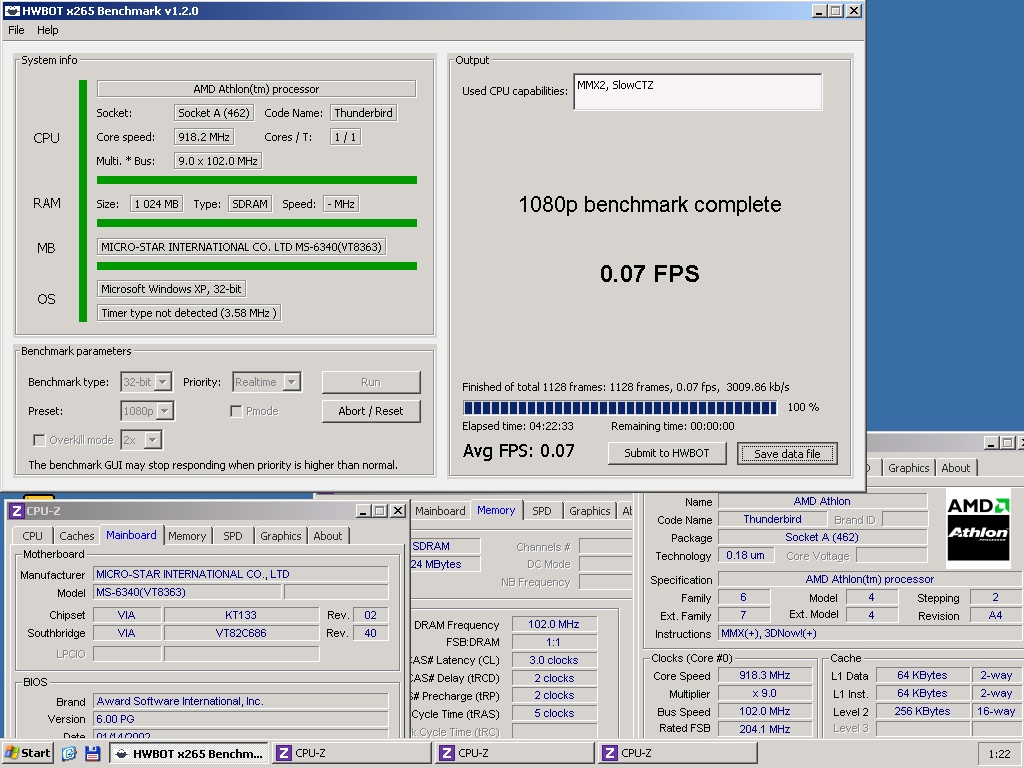The height and width of the screenshot is (768, 1024).
Task: Click the Award Software International BIOS brand
Action: (241, 701)
